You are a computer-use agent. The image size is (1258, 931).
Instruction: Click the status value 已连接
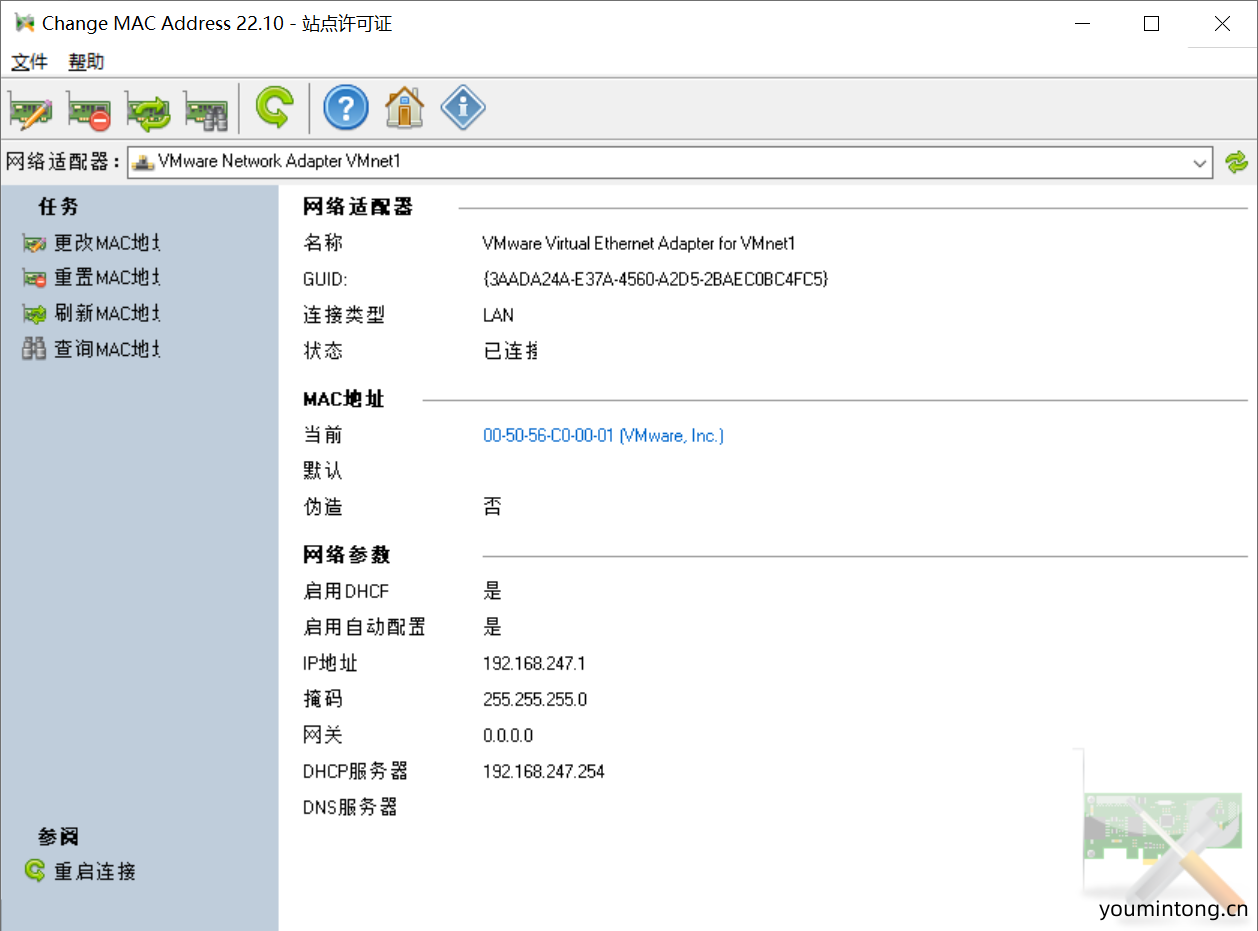(x=510, y=351)
